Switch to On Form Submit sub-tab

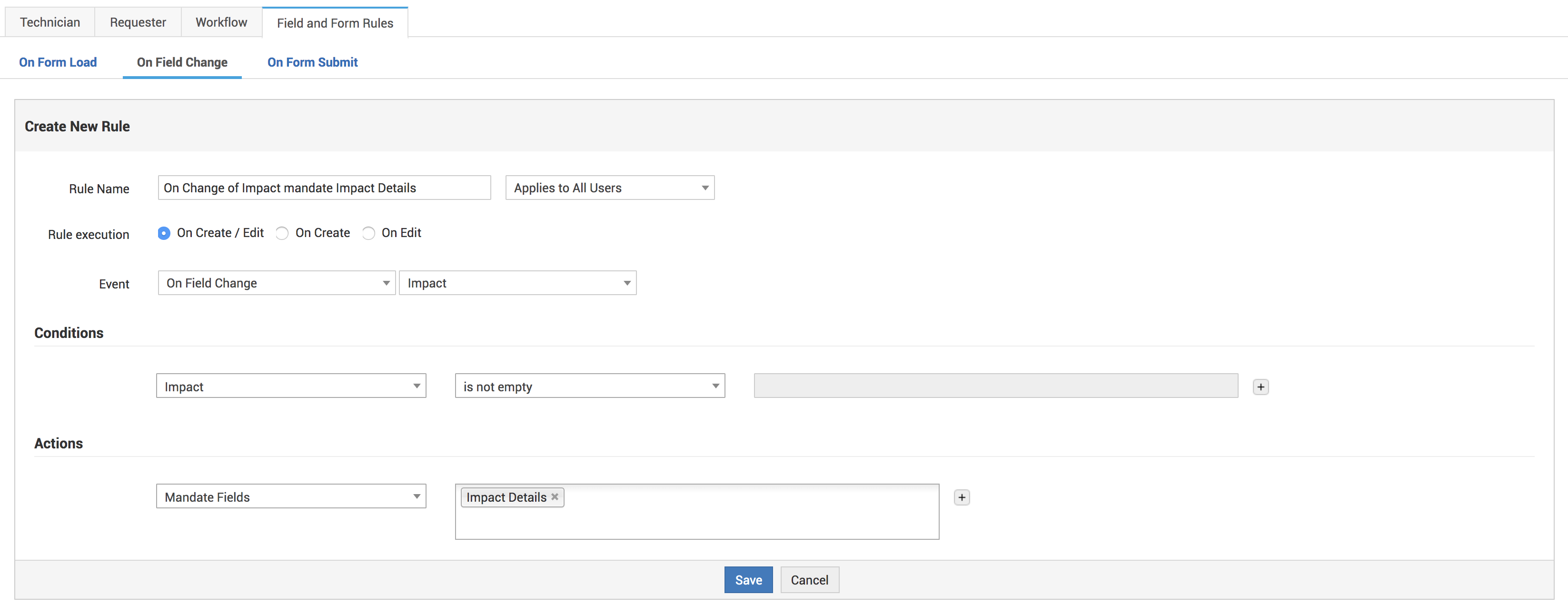coord(312,62)
